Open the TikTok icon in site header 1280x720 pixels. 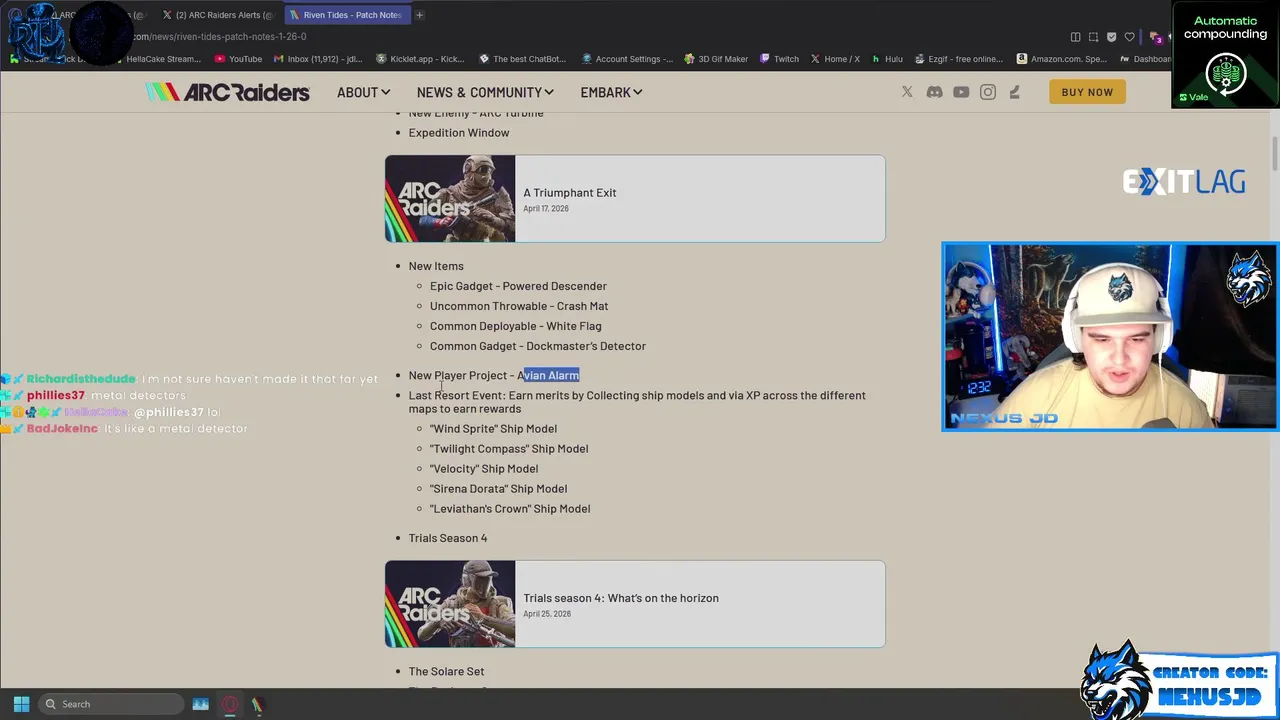click(1014, 92)
